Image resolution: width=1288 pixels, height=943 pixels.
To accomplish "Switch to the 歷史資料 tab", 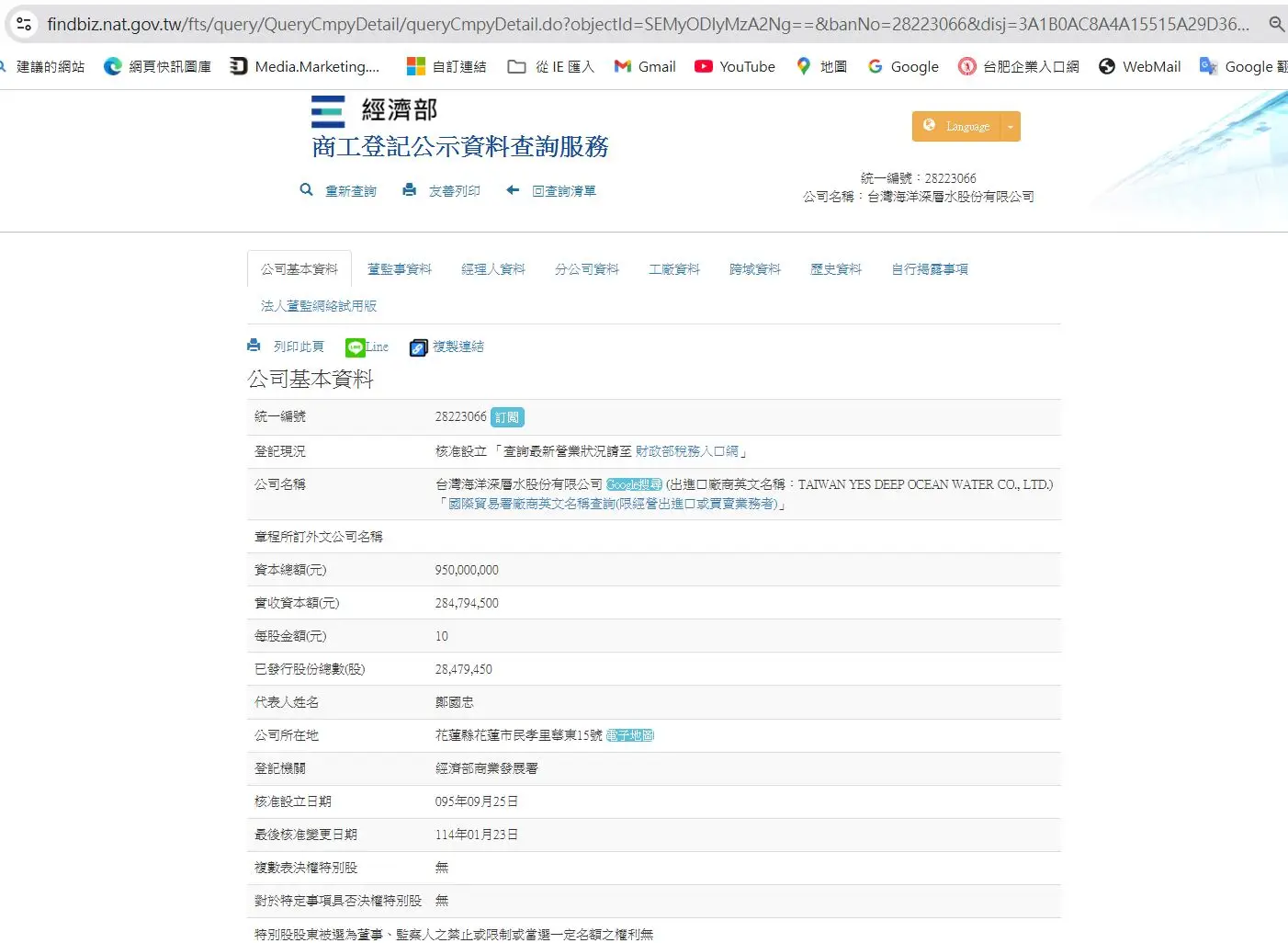I will pos(836,269).
